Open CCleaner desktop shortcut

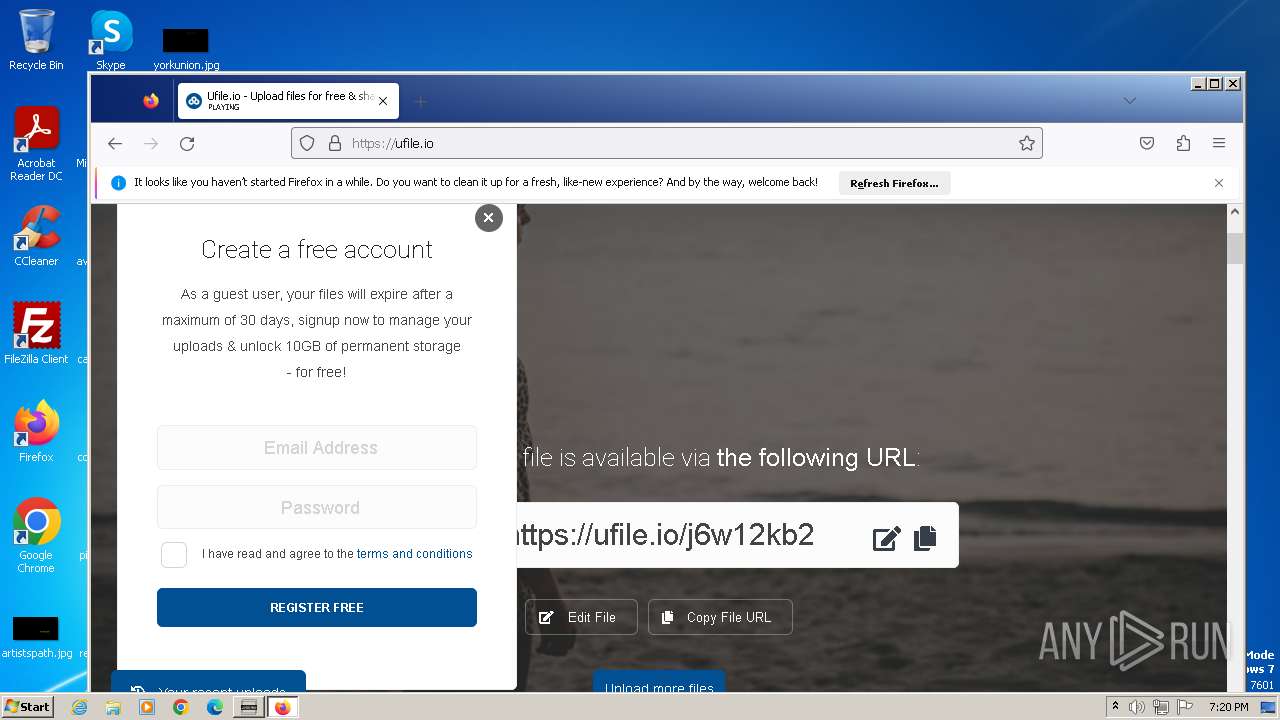[36, 236]
